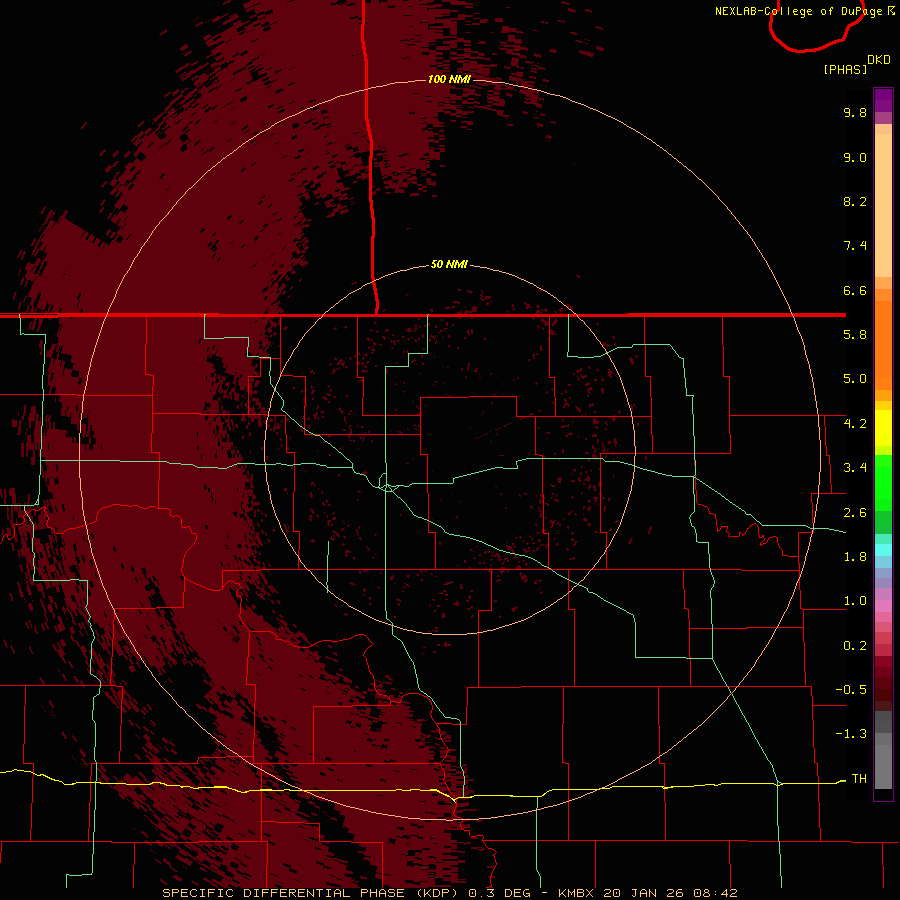Click the 6.6 legend value
The height and width of the screenshot is (900, 900).
pos(855,290)
